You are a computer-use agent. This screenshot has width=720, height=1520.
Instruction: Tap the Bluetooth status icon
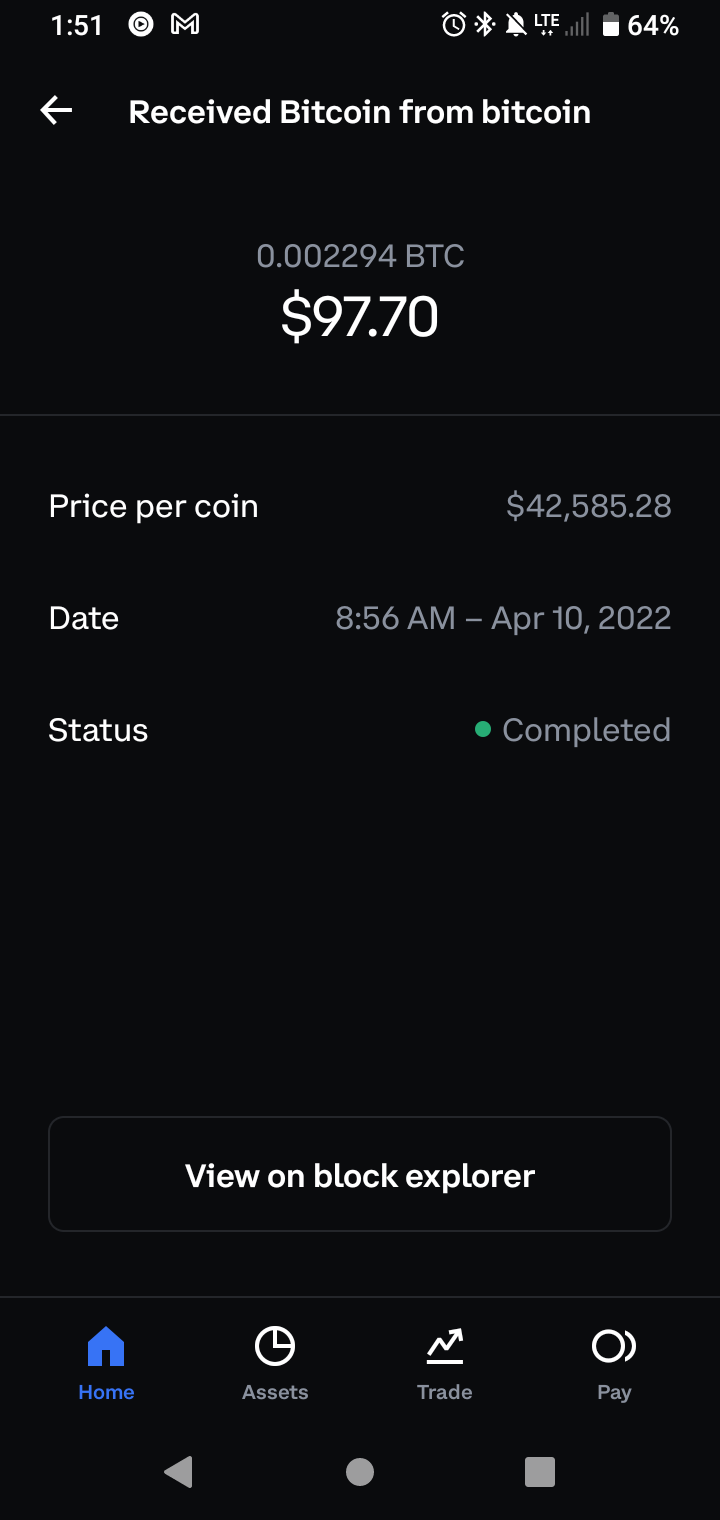pyautogui.click(x=484, y=25)
